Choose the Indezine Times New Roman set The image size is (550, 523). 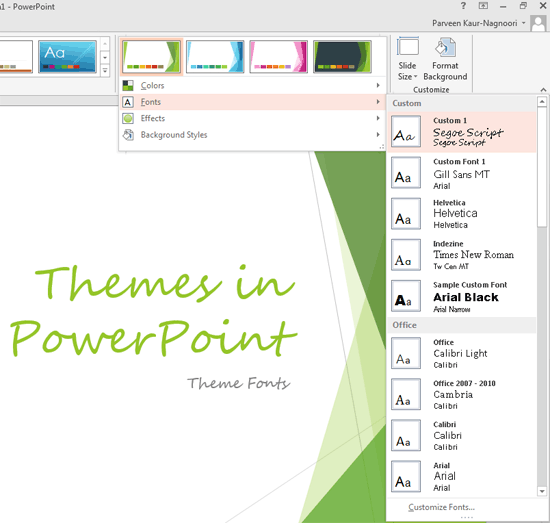tap(462, 255)
